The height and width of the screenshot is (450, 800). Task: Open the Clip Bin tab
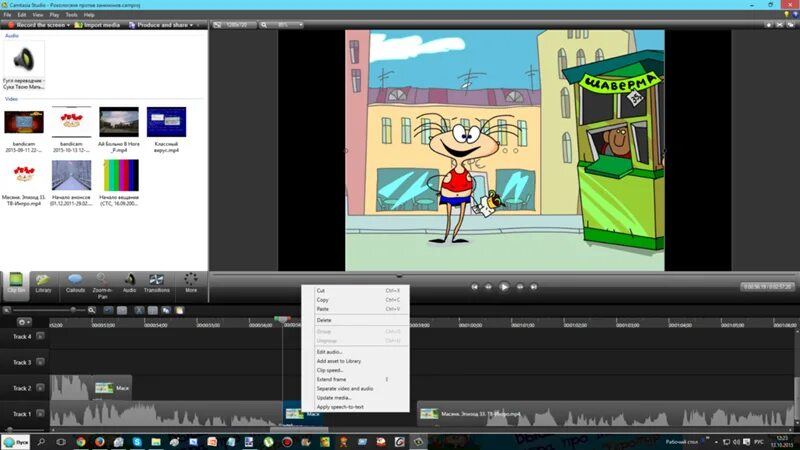coord(16,284)
